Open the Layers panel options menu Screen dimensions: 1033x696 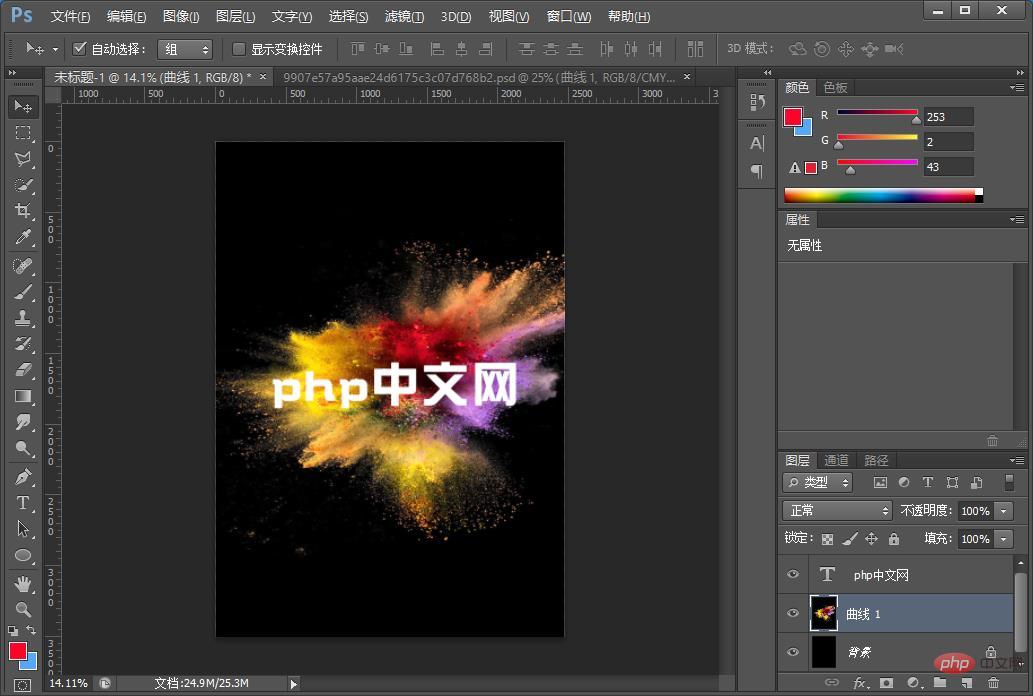[x=1017, y=460]
